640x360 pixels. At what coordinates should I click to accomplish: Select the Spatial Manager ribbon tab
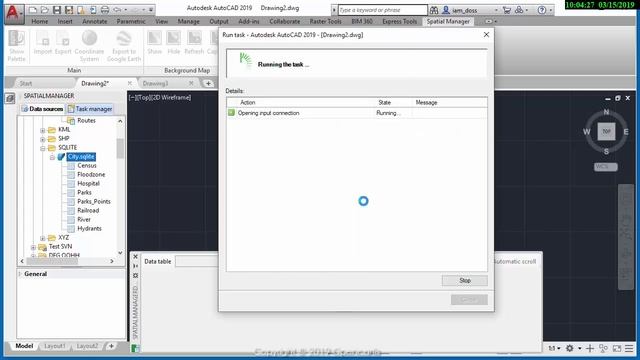448,21
